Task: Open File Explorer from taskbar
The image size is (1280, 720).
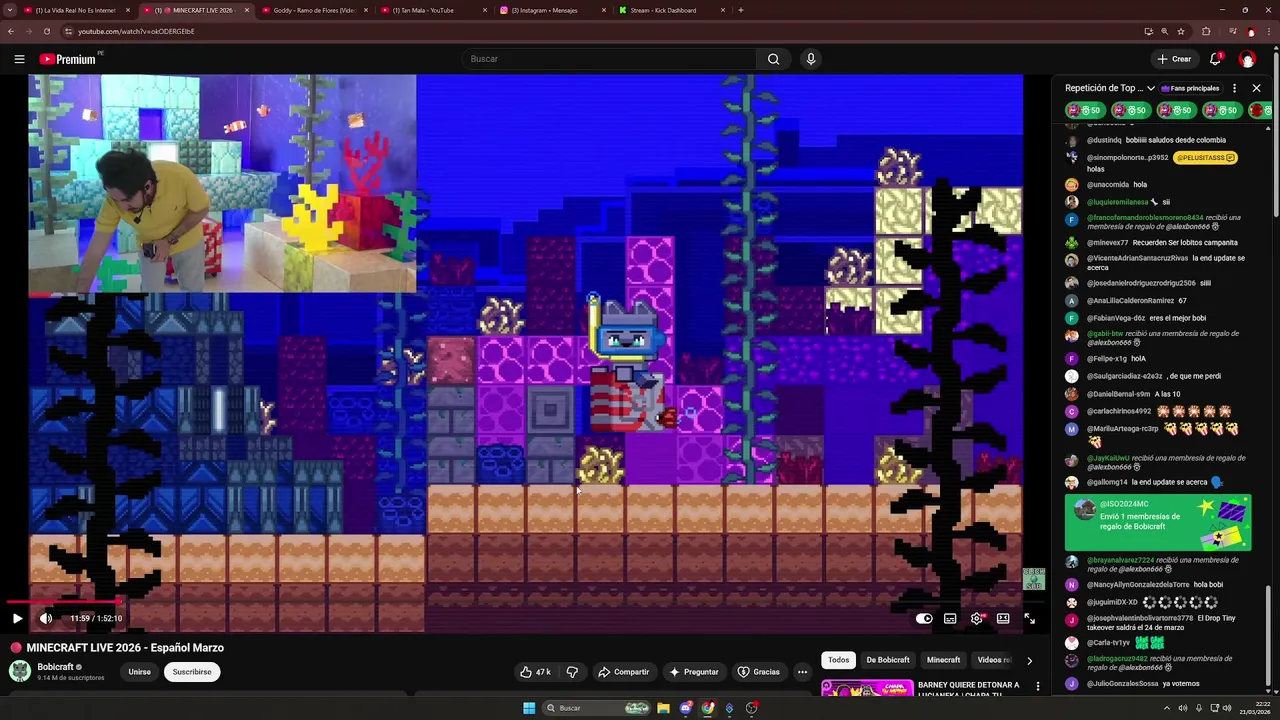Action: (663, 708)
